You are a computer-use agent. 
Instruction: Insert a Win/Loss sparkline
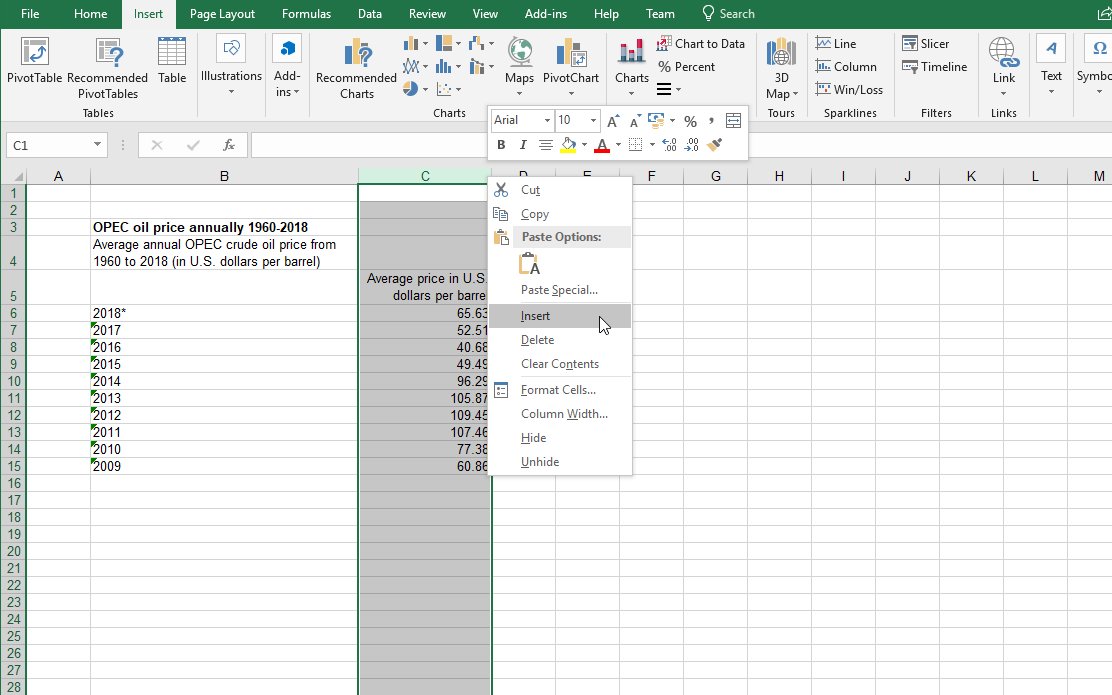(x=849, y=89)
